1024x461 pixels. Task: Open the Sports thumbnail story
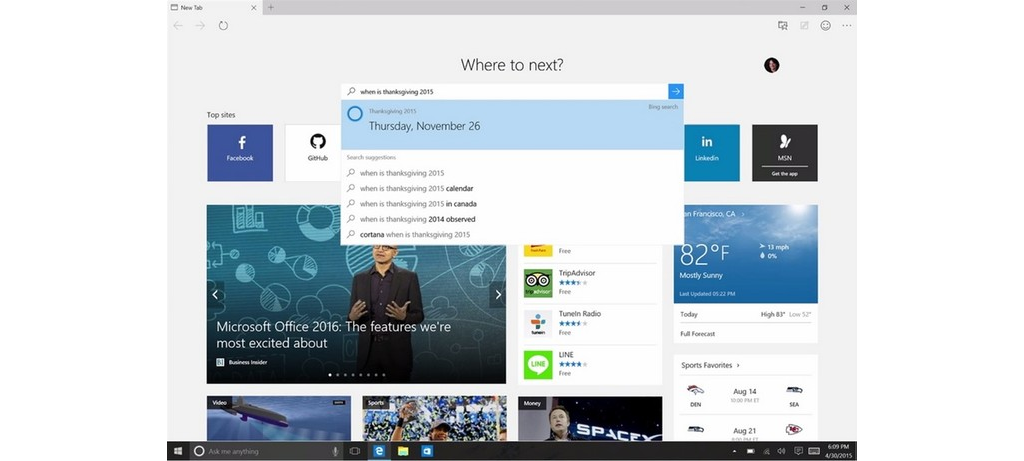tap(434, 418)
